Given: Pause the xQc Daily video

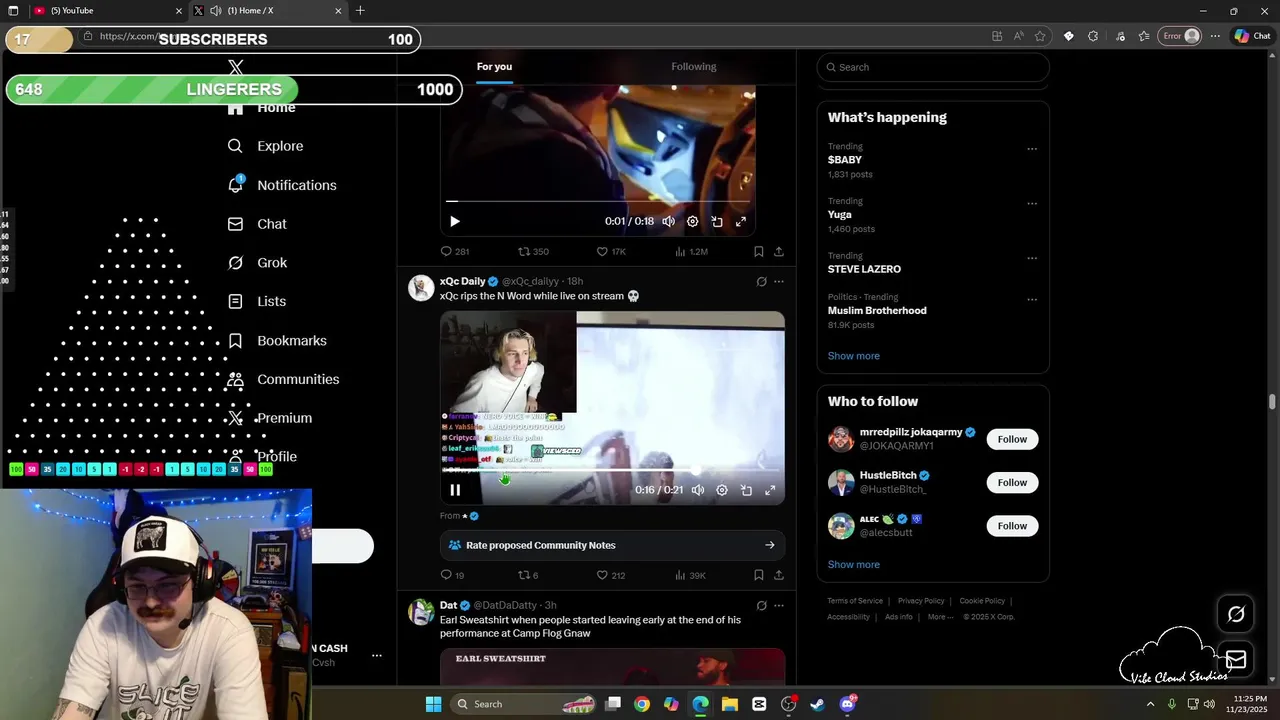Looking at the screenshot, I should pyautogui.click(x=455, y=490).
